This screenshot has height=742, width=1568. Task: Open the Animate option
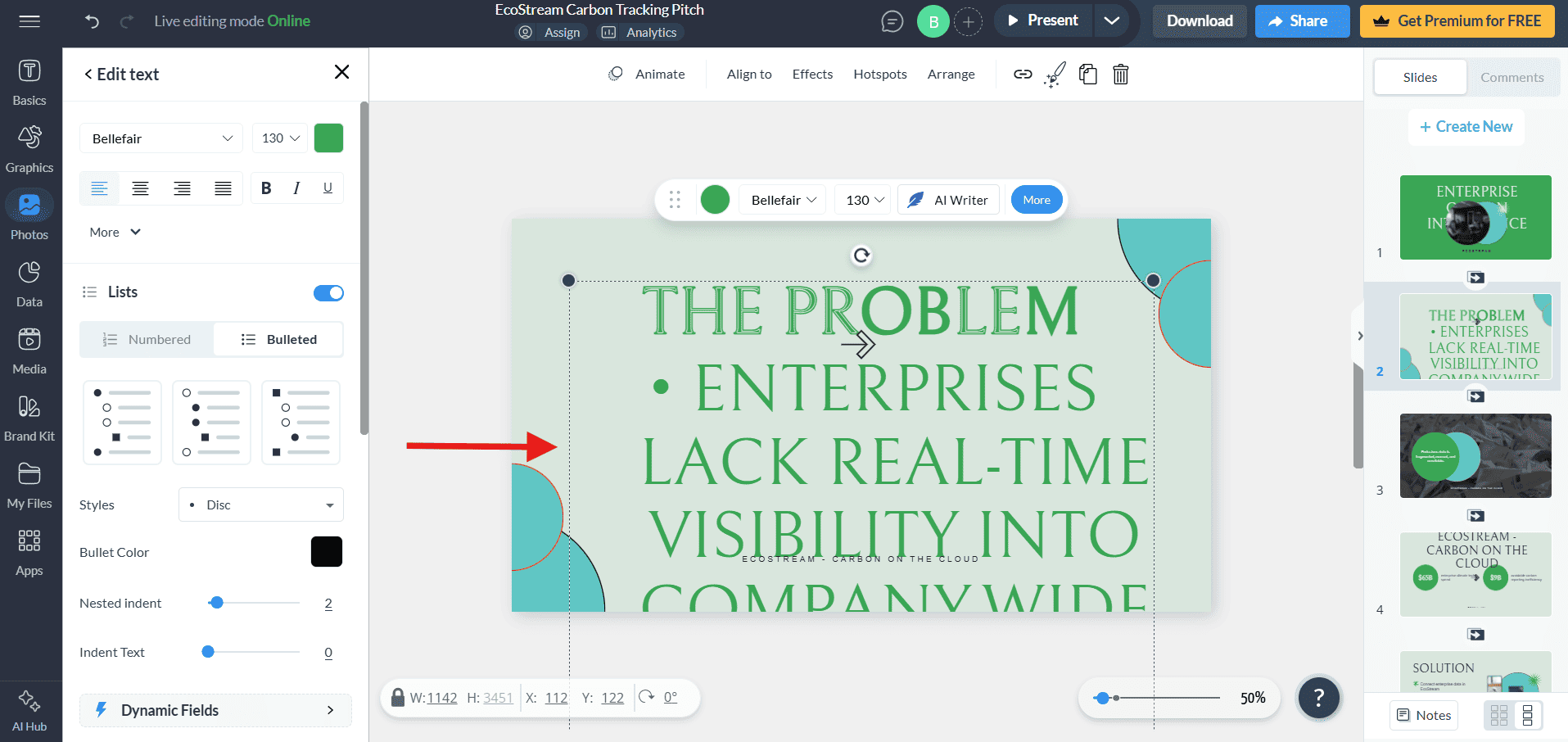pyautogui.click(x=646, y=74)
